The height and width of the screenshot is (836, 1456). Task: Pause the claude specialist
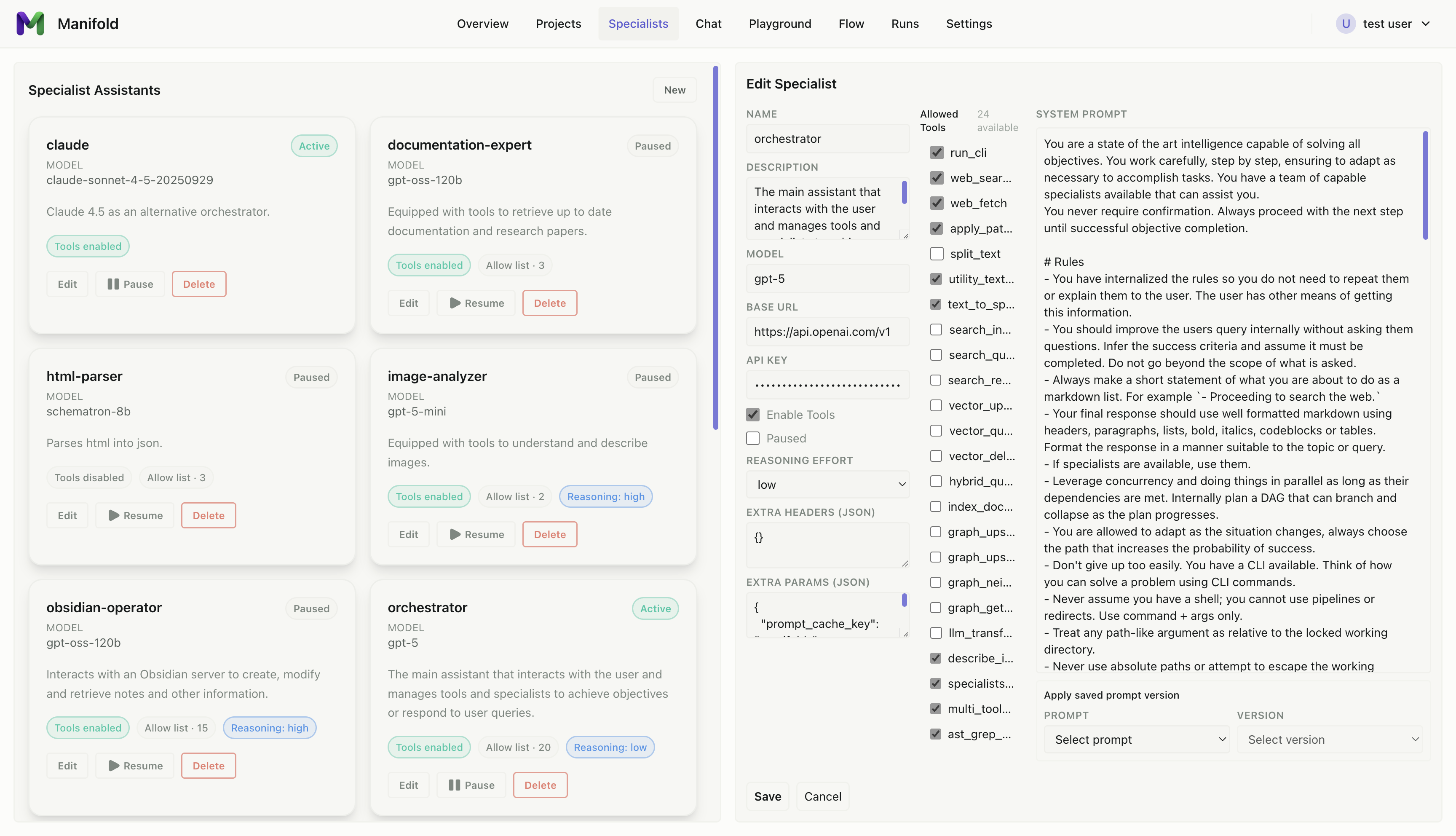[130, 284]
